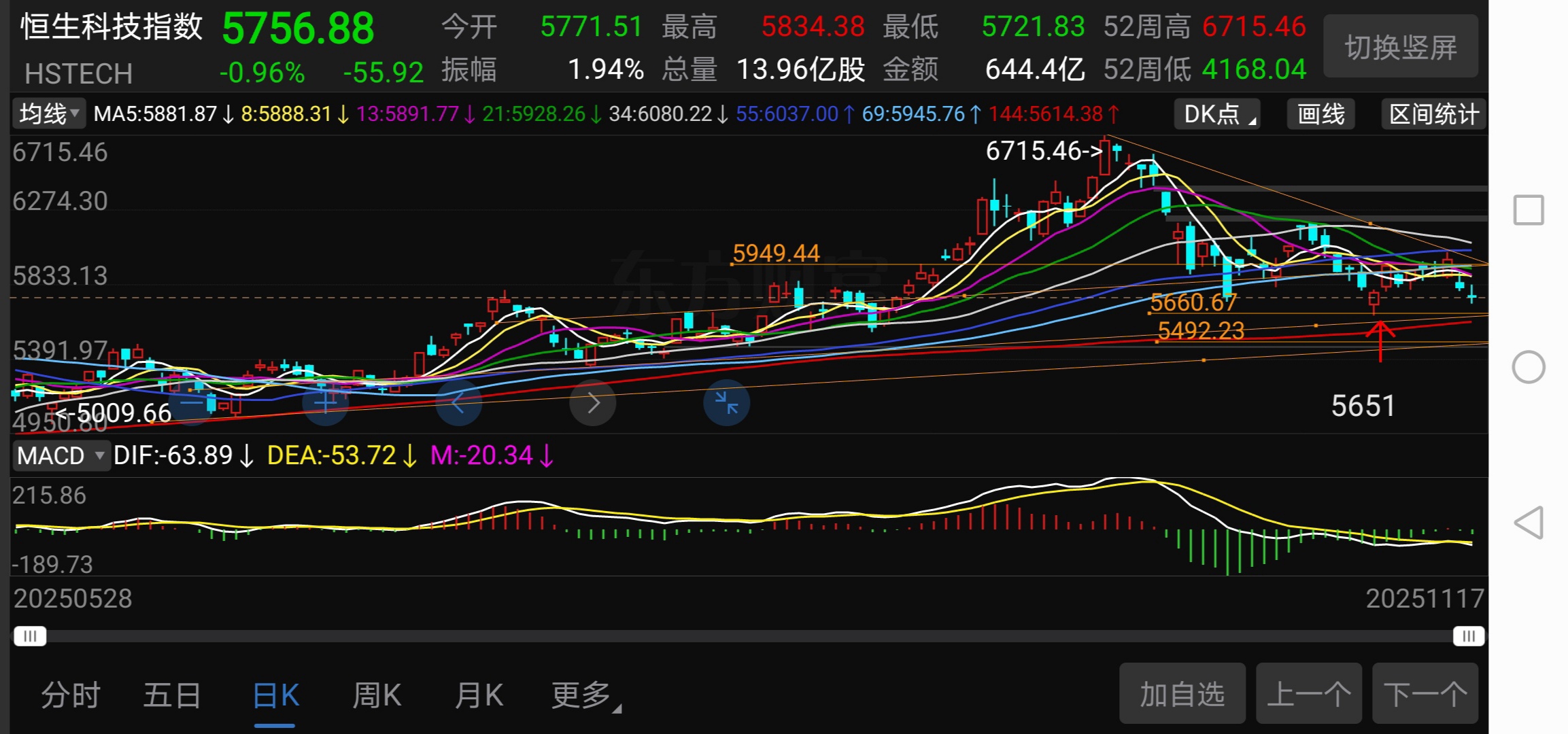Toggle 区间统计 range statistics
Viewport: 1568px width, 734px height.
coord(1433,113)
